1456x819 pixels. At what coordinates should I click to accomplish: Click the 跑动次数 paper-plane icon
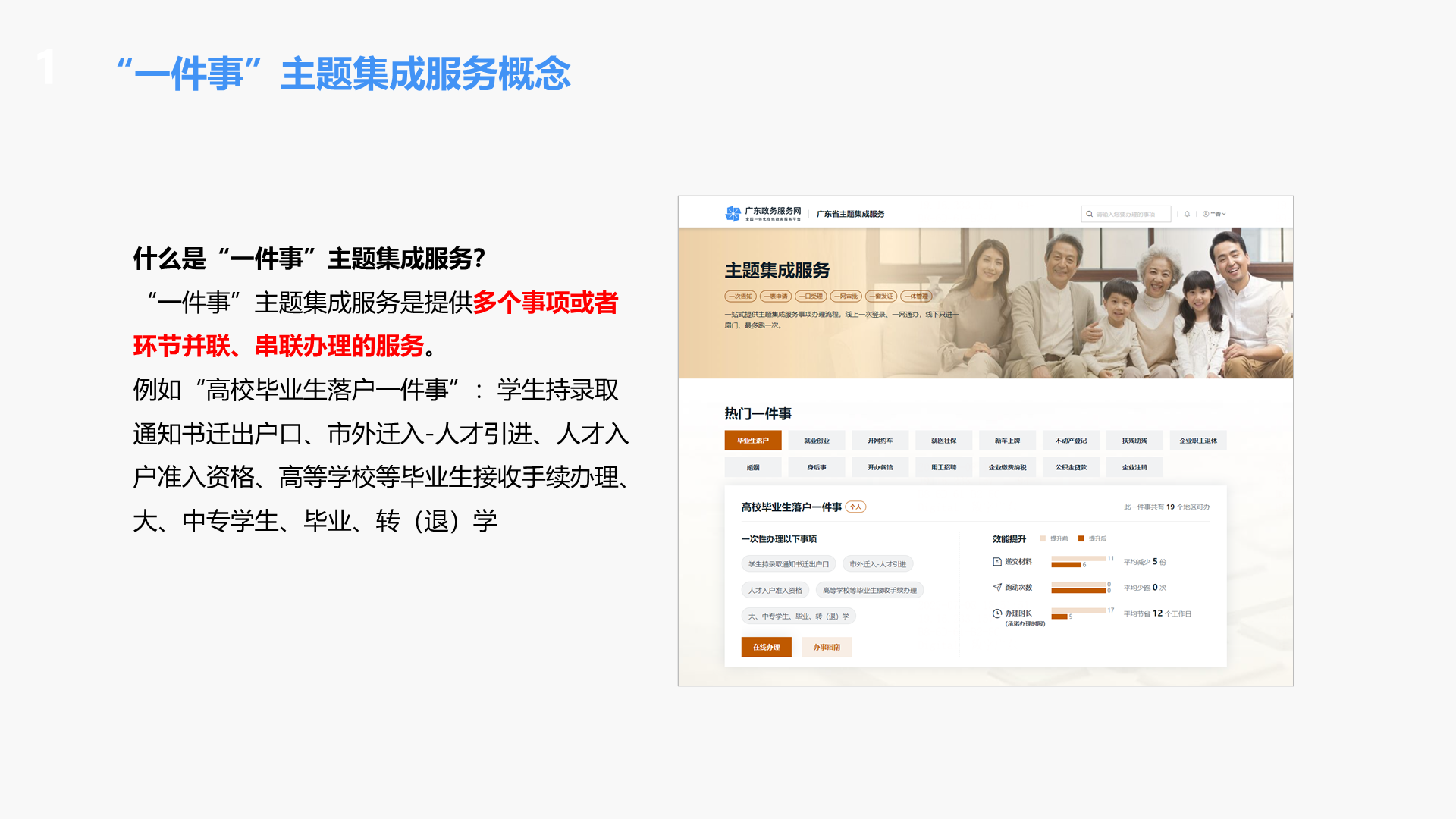pyautogui.click(x=997, y=588)
